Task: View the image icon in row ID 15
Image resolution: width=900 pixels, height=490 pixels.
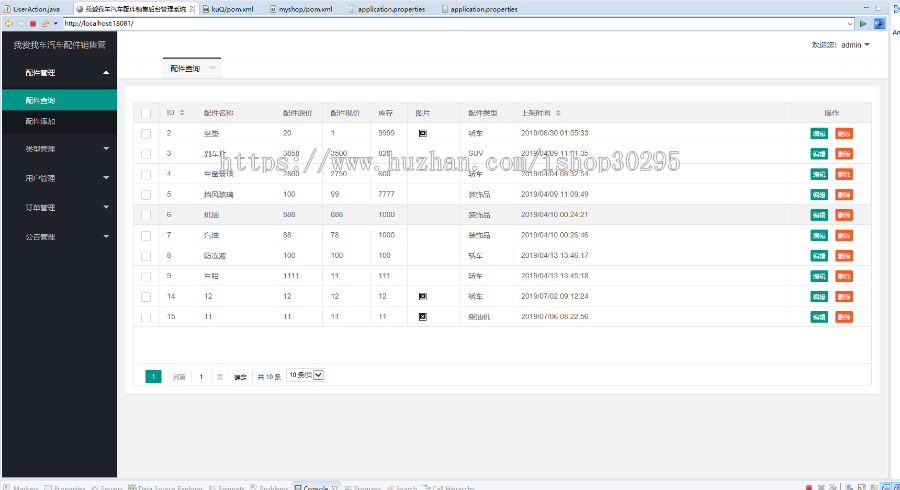Action: coord(423,317)
